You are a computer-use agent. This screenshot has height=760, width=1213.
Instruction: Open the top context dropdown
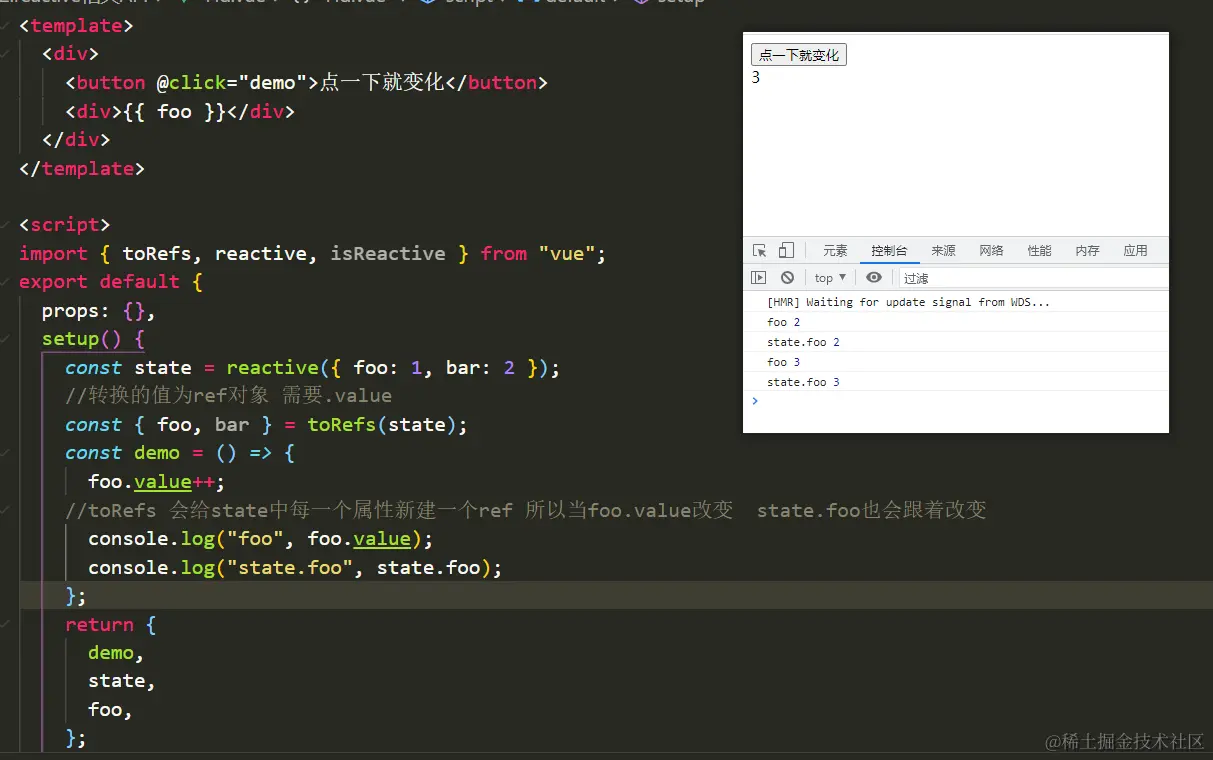pos(830,278)
